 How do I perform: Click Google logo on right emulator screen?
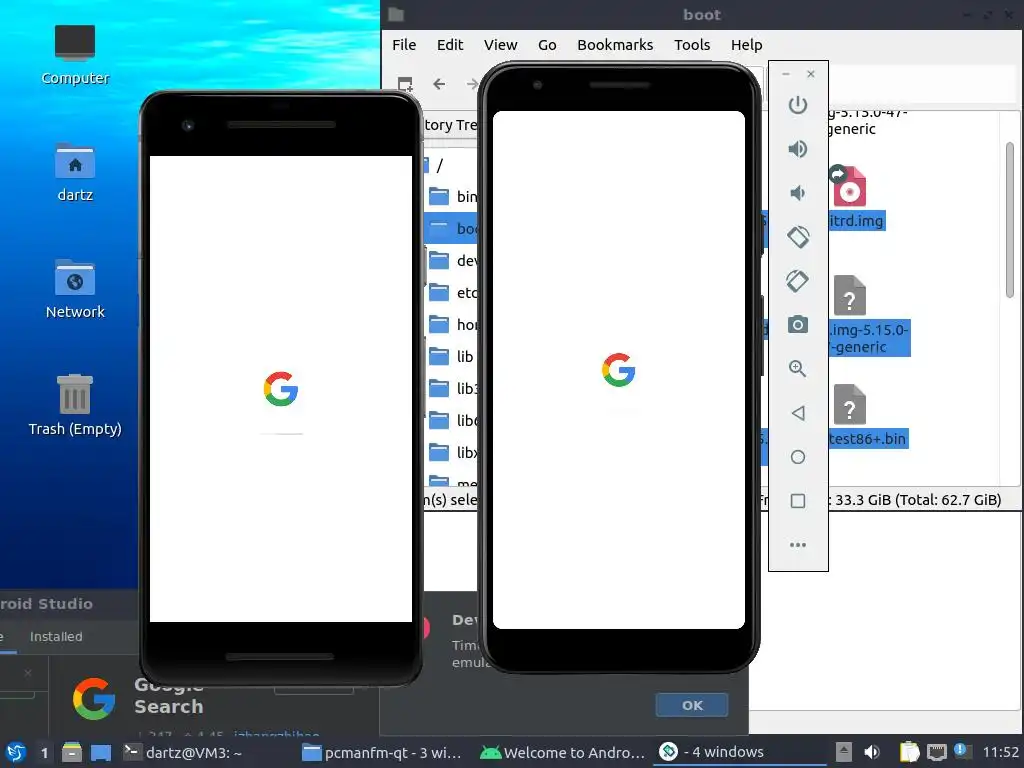click(x=618, y=370)
